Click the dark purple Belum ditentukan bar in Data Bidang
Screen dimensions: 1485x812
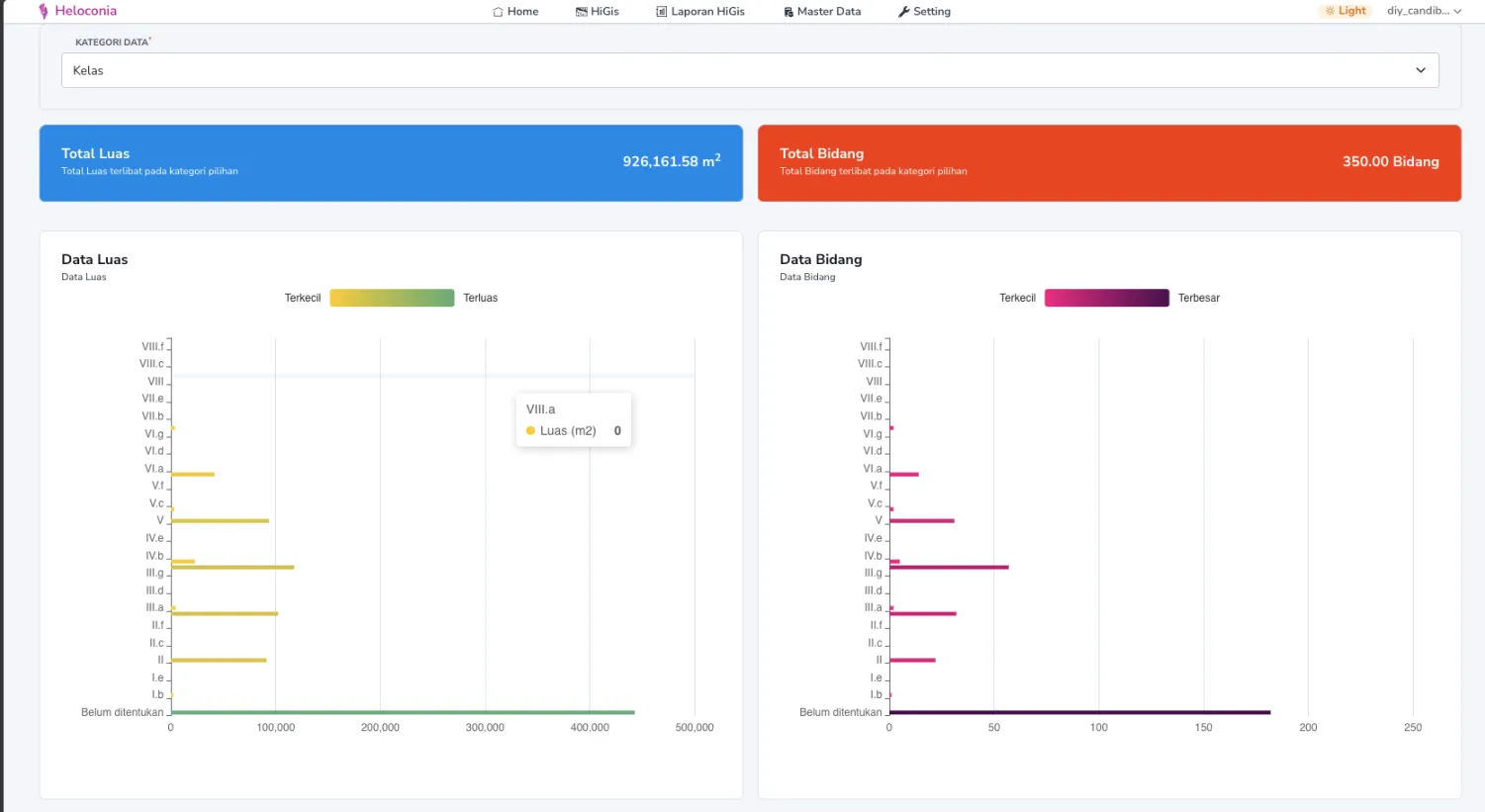tap(1078, 712)
